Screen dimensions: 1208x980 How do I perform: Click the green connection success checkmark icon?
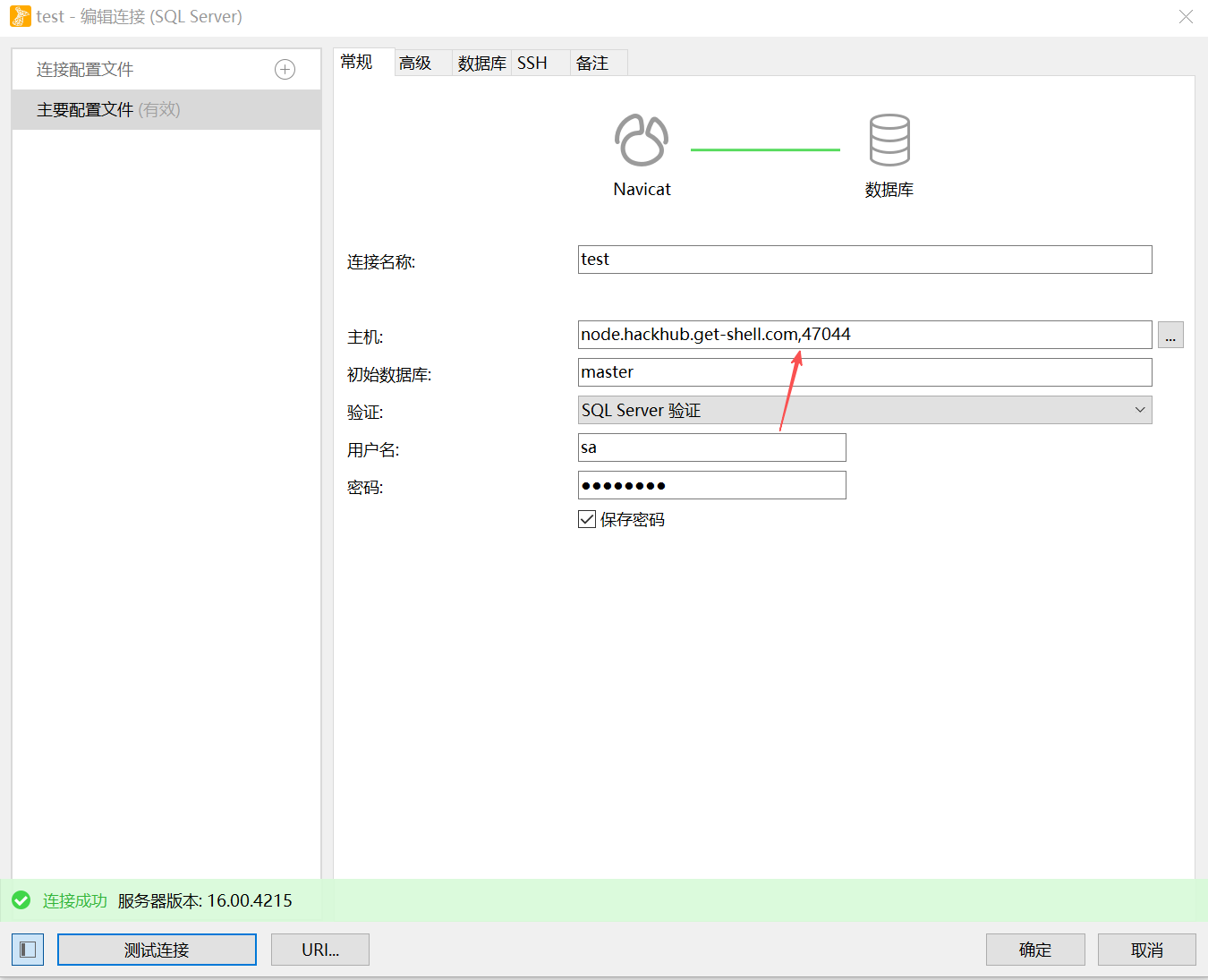(21, 900)
